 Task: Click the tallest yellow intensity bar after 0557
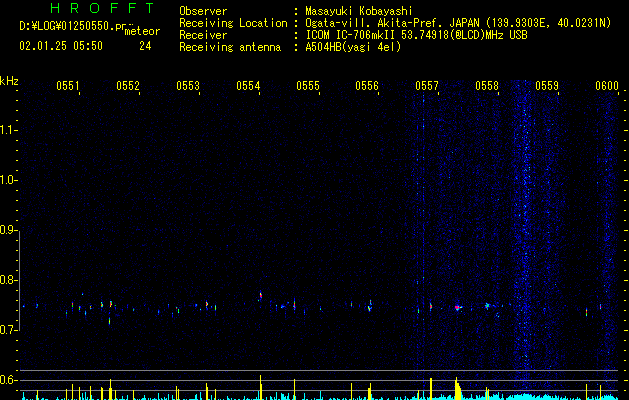[x=457, y=388]
